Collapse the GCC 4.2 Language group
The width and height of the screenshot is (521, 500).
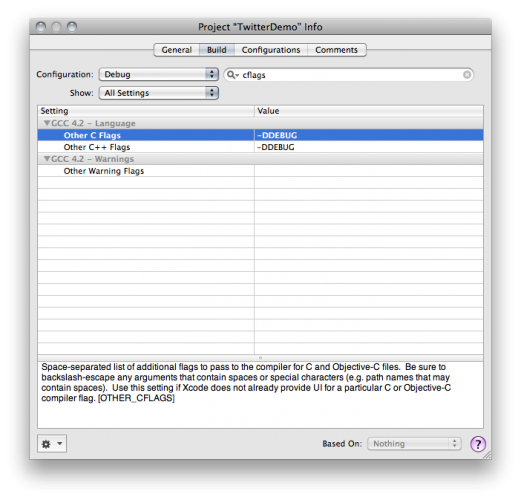[x=47, y=123]
